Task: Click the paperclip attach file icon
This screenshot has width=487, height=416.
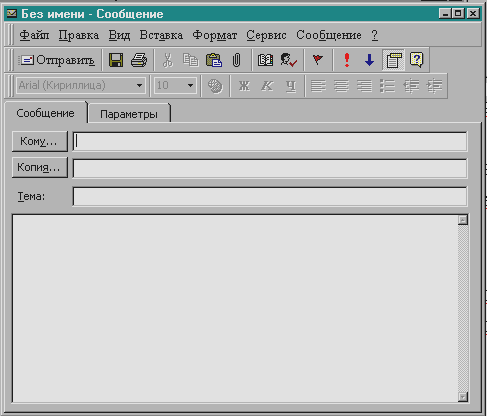Action: tap(236, 60)
